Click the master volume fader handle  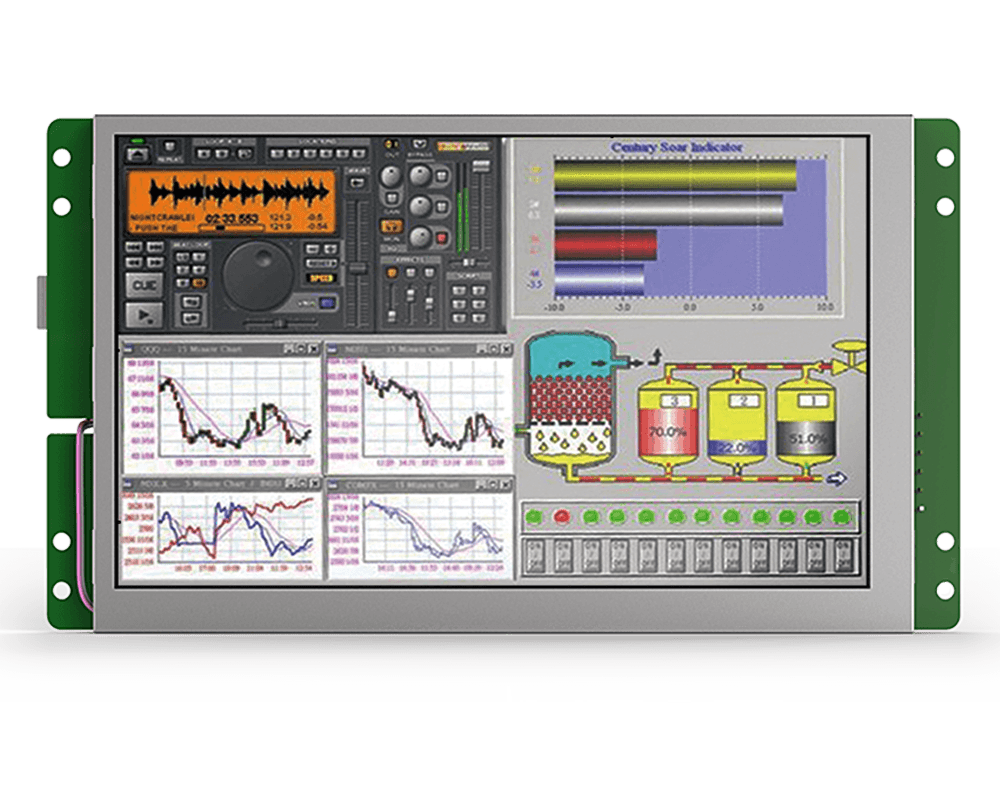click(480, 166)
